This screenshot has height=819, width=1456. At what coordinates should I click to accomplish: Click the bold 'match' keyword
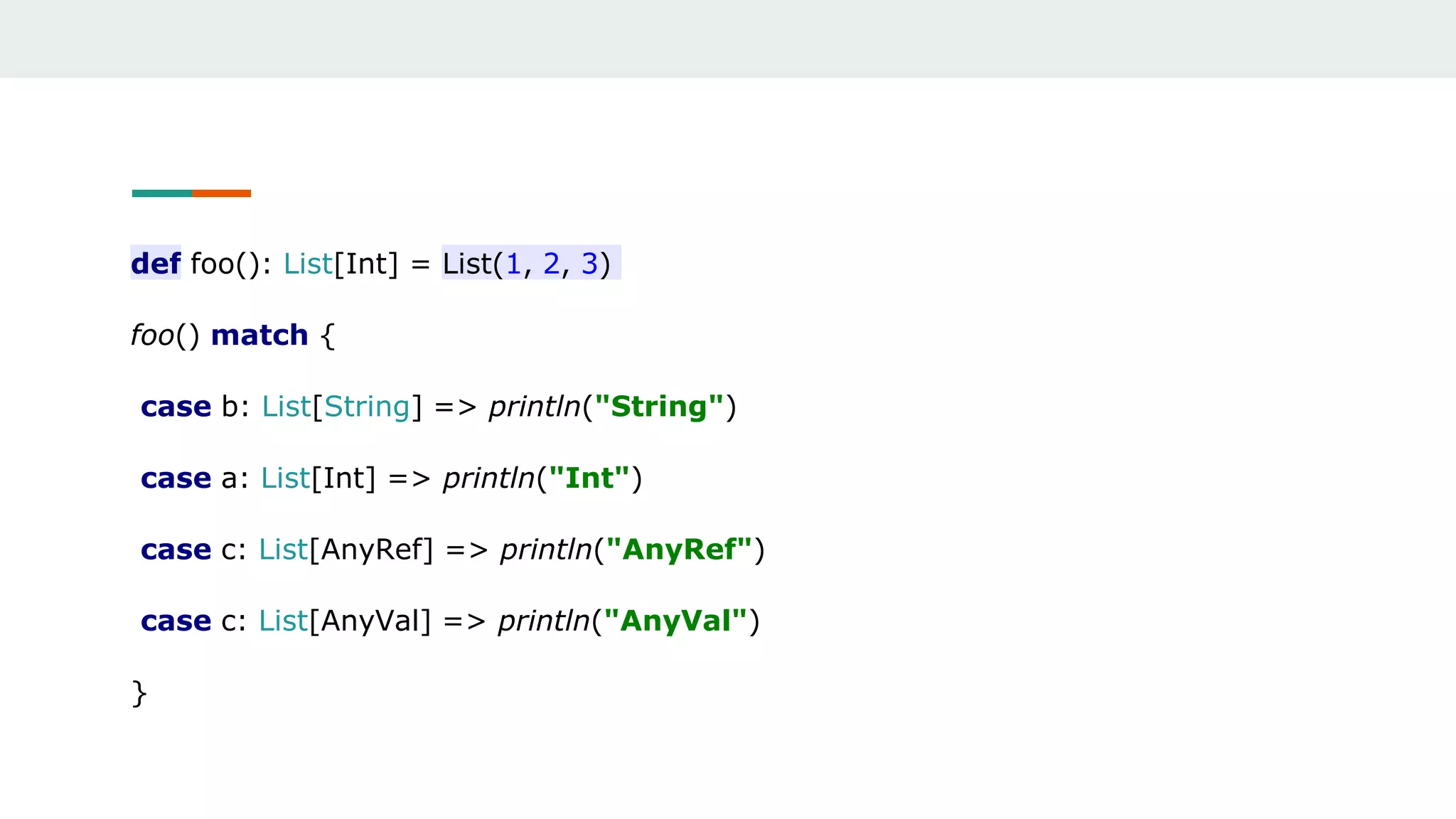point(259,335)
